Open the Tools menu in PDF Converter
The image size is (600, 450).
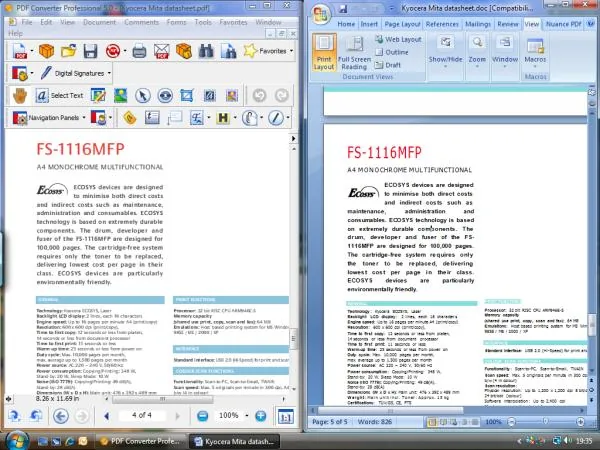(x=203, y=22)
